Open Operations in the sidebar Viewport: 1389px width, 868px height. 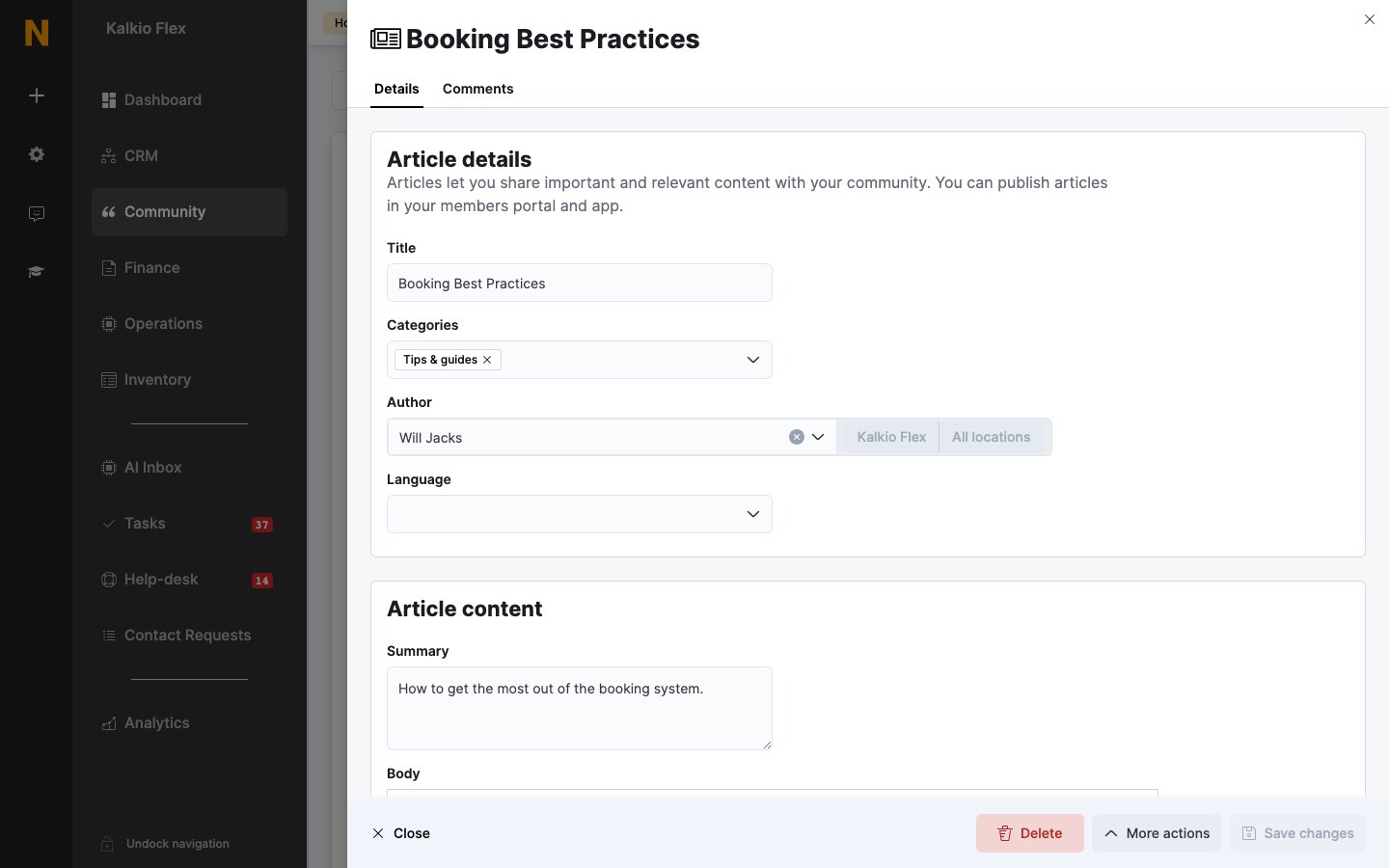(189, 324)
